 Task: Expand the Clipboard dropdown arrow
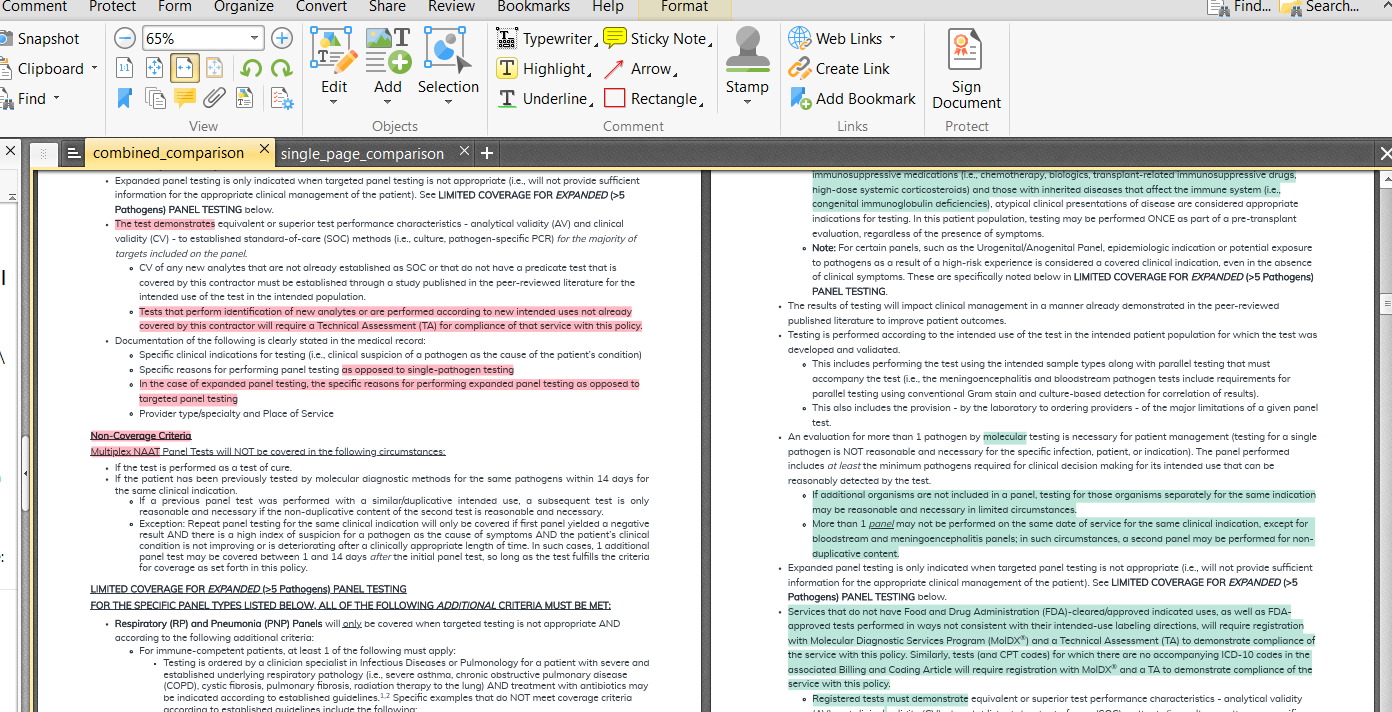click(94, 68)
